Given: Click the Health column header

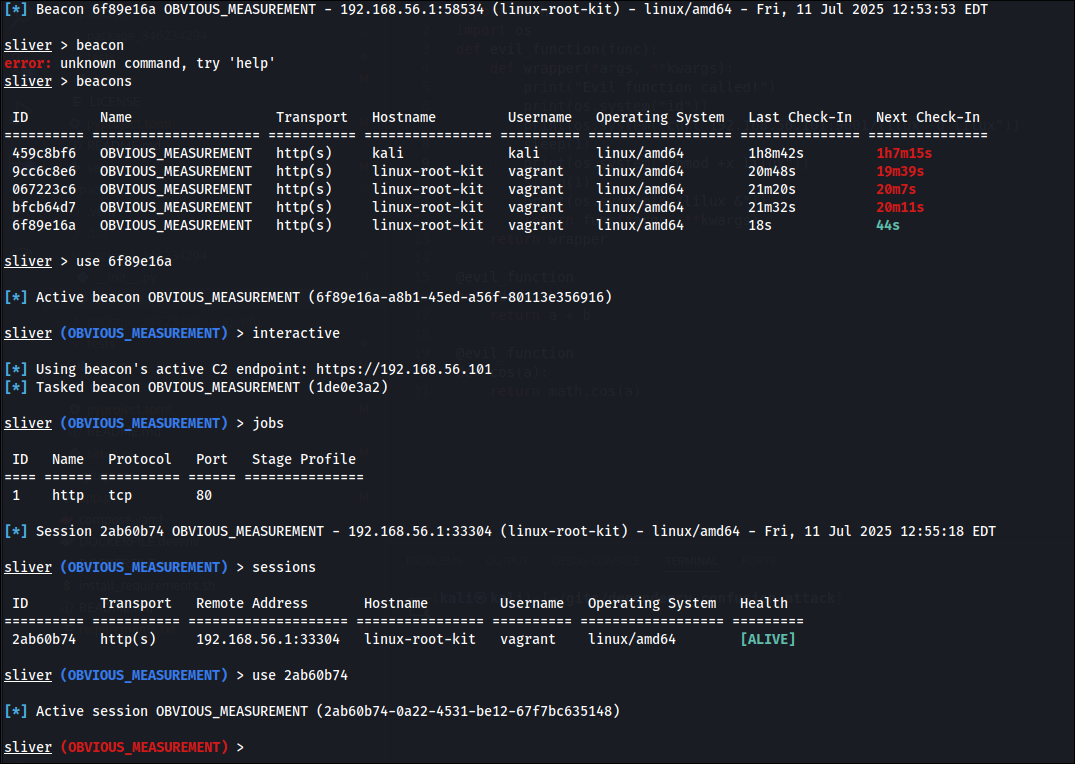Looking at the screenshot, I should (x=763, y=603).
